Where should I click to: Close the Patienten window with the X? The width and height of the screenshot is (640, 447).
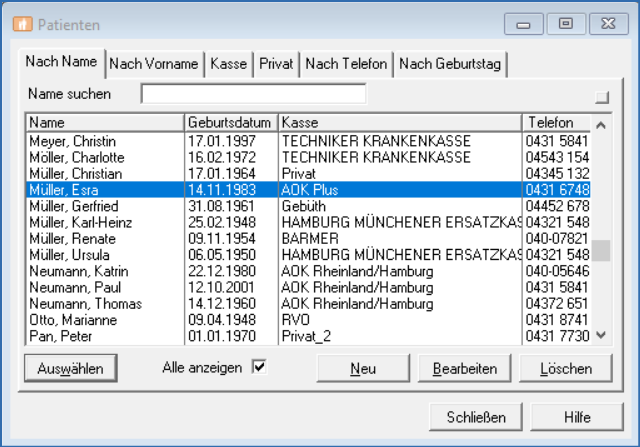(x=608, y=24)
